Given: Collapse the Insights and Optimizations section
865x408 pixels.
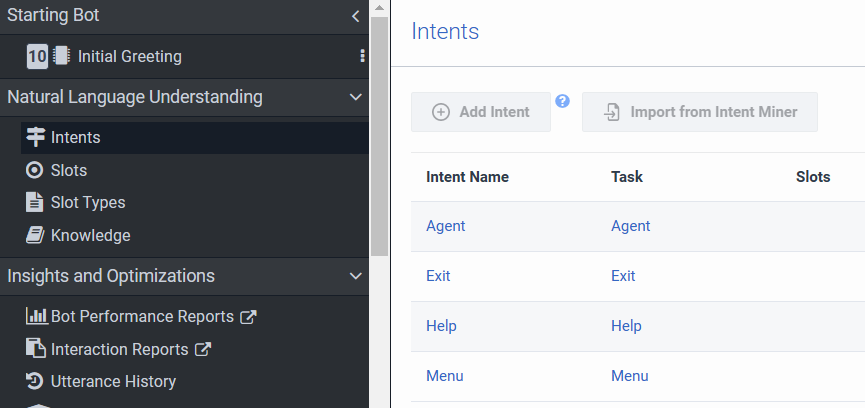Looking at the screenshot, I should (355, 276).
